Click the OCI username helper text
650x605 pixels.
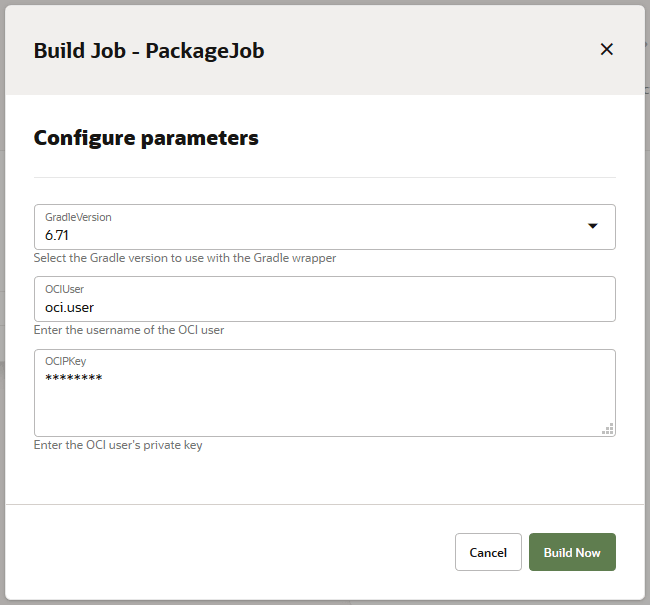pos(136,330)
